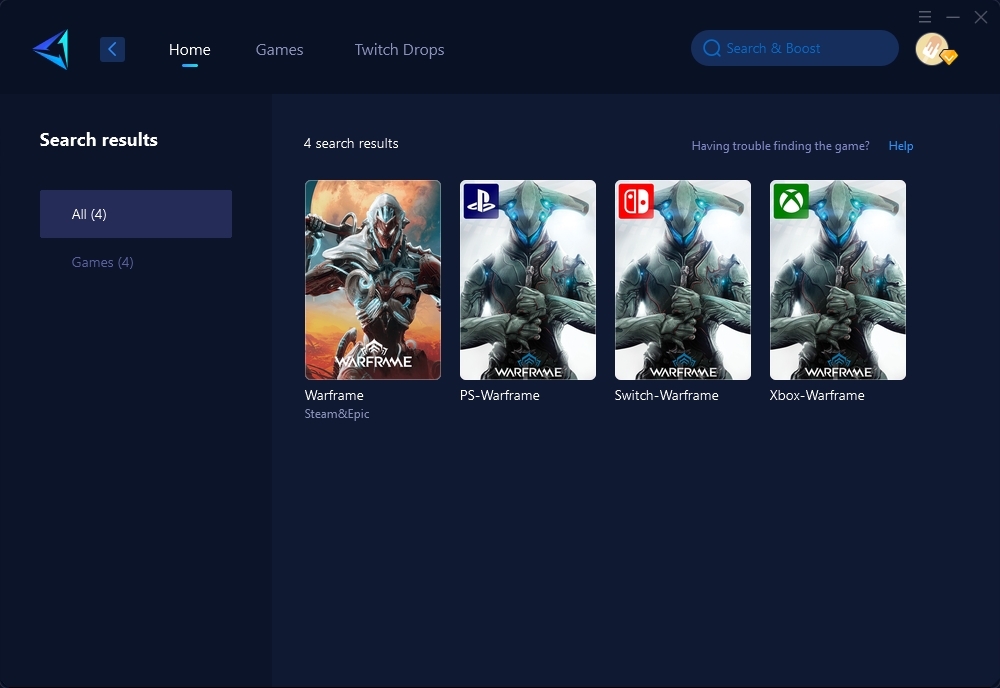Click the PlayStation logo badge
Image resolution: width=1000 pixels, height=688 pixels.
coord(481,201)
